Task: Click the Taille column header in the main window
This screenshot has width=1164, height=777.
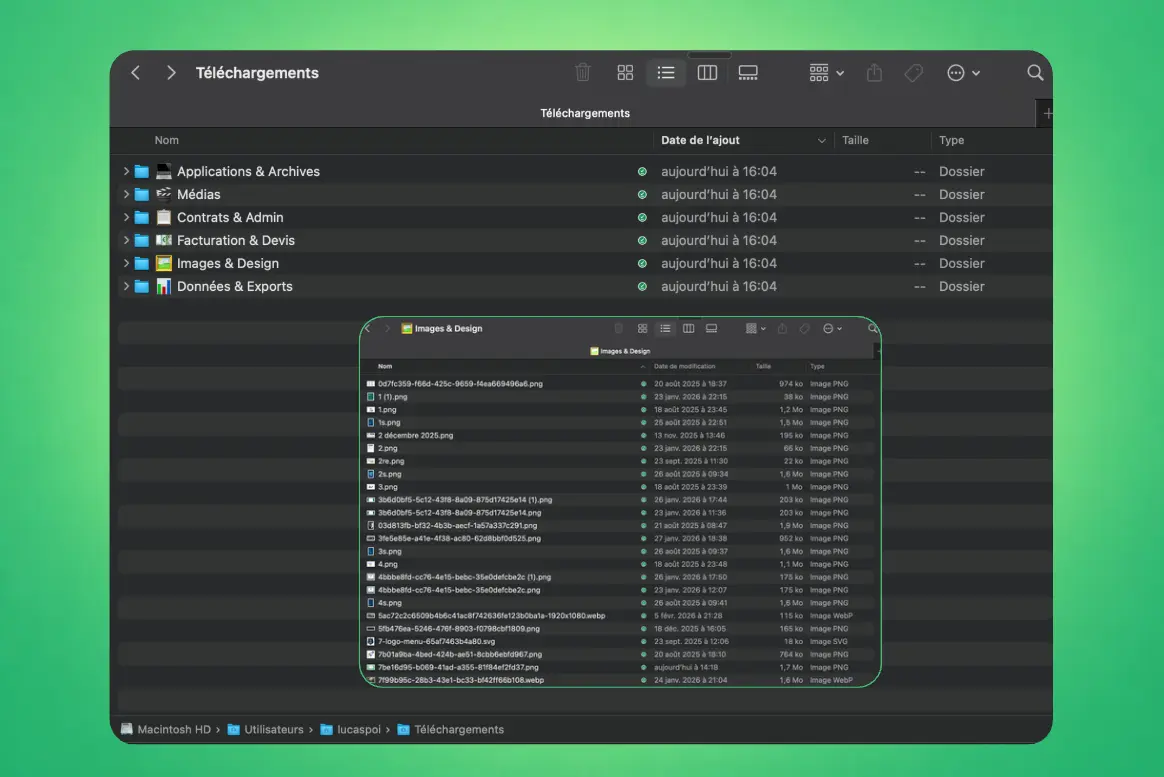Action: [855, 141]
